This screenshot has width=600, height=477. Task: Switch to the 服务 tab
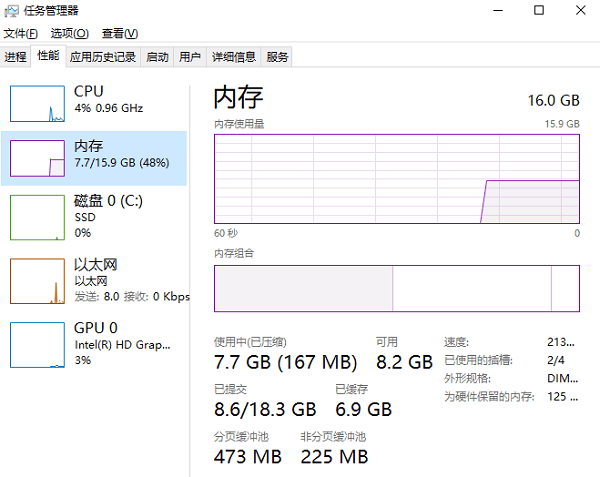coord(278,57)
